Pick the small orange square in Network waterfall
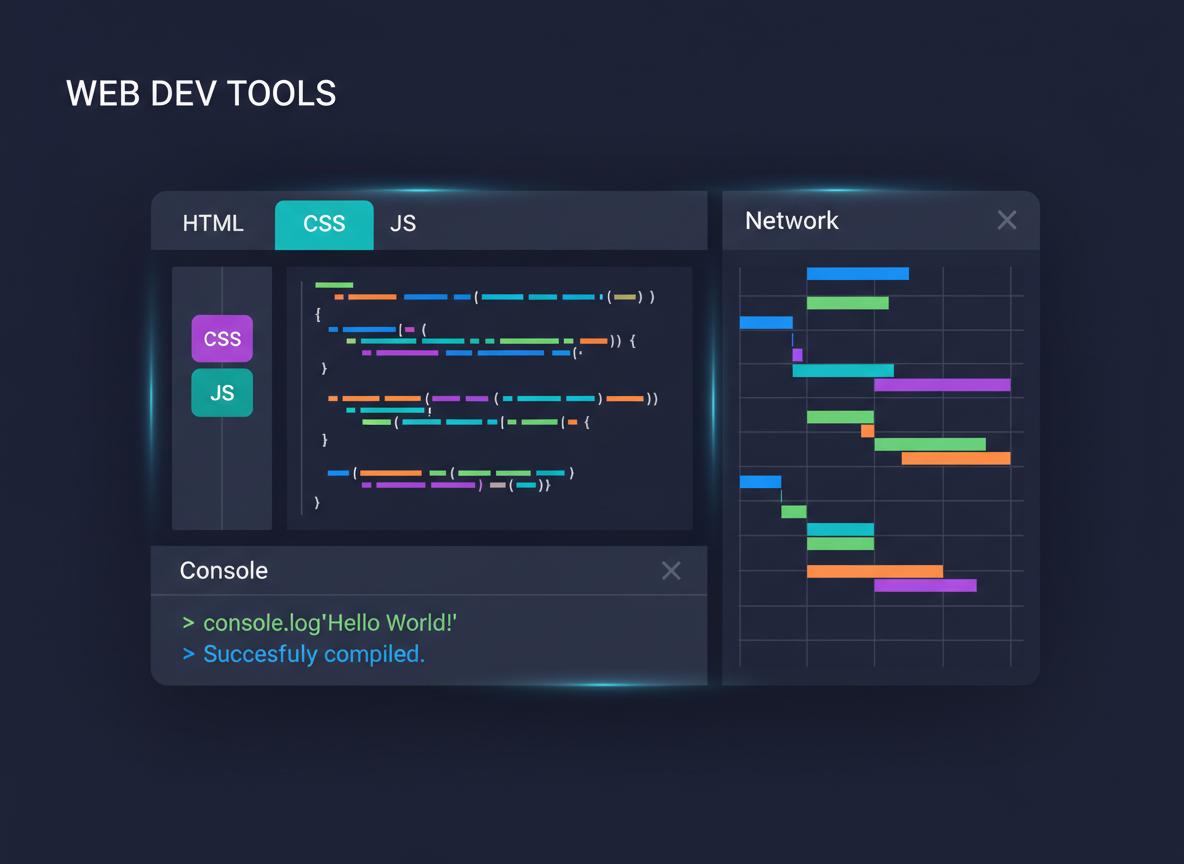The height and width of the screenshot is (864, 1184). point(867,431)
